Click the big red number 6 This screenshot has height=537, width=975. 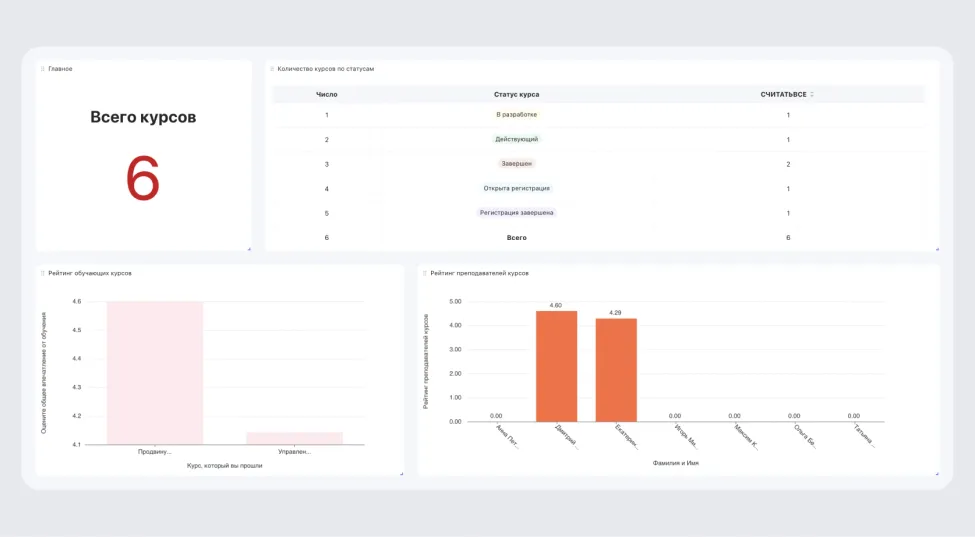pyautogui.click(x=143, y=180)
